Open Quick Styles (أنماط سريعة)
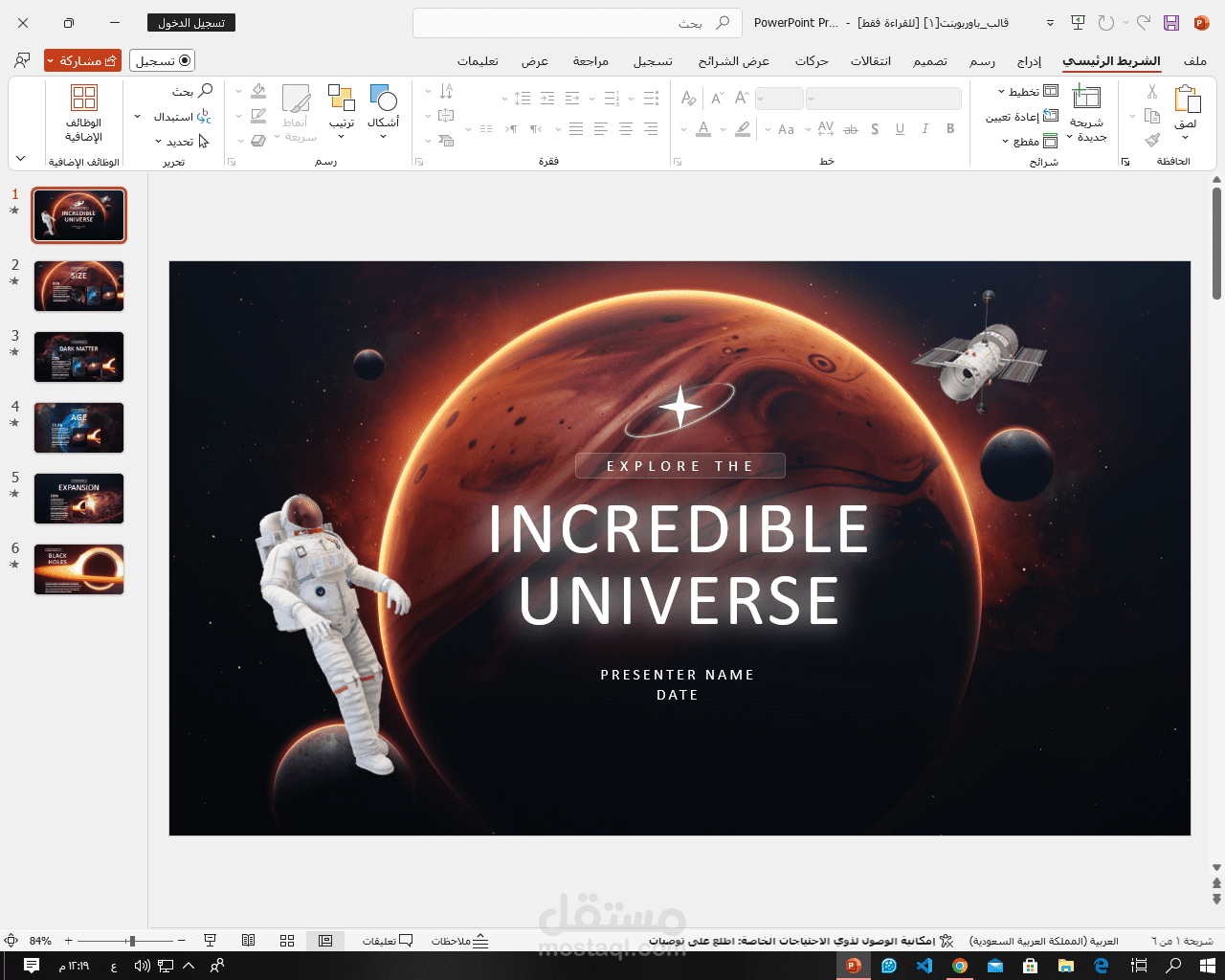This screenshot has width=1225, height=980. coord(297,112)
